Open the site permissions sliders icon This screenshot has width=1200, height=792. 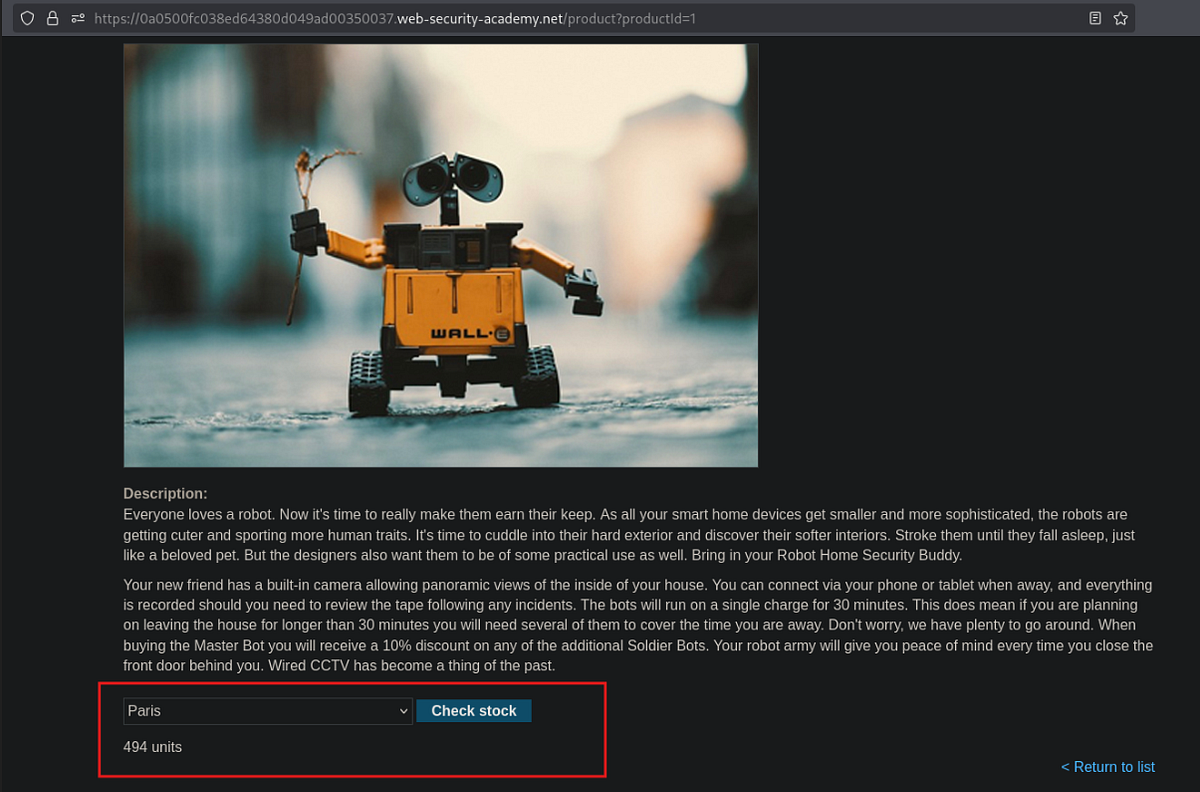[77, 17]
